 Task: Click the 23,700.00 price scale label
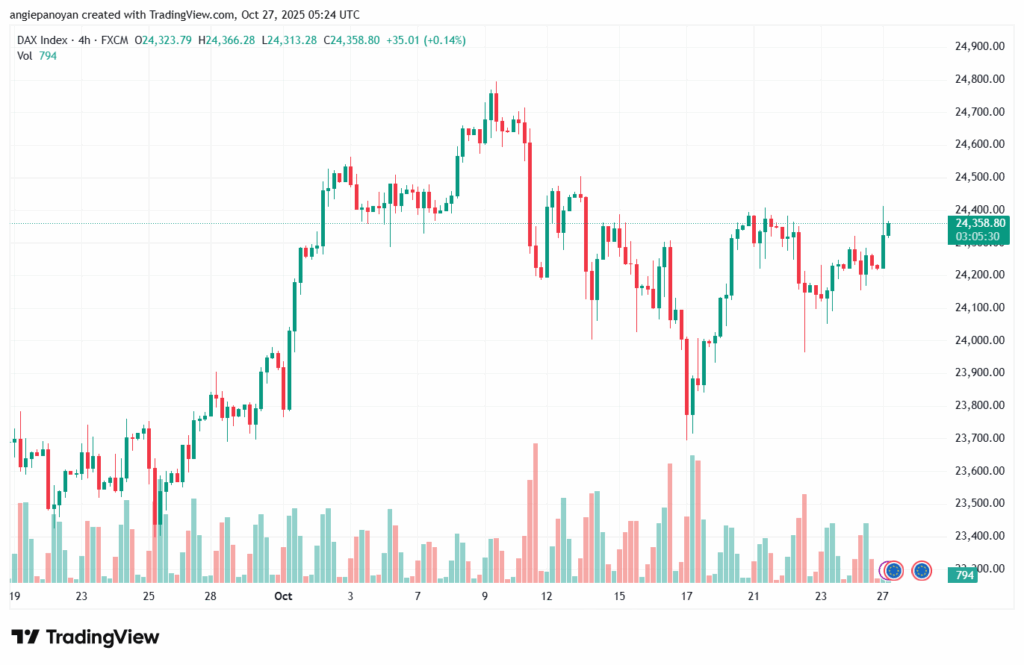(x=978, y=438)
